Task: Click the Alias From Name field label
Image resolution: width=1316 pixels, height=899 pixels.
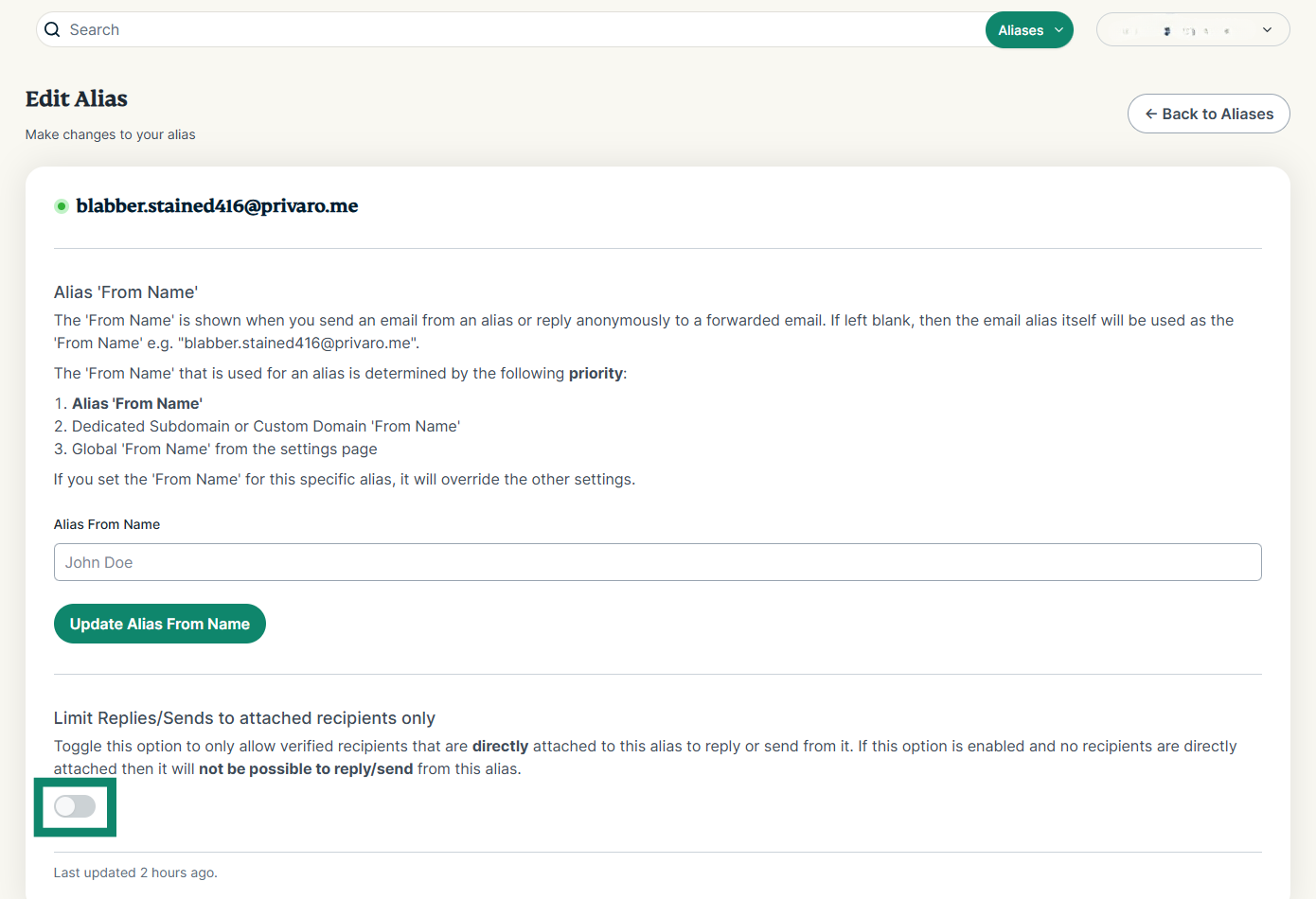Action: [107, 524]
